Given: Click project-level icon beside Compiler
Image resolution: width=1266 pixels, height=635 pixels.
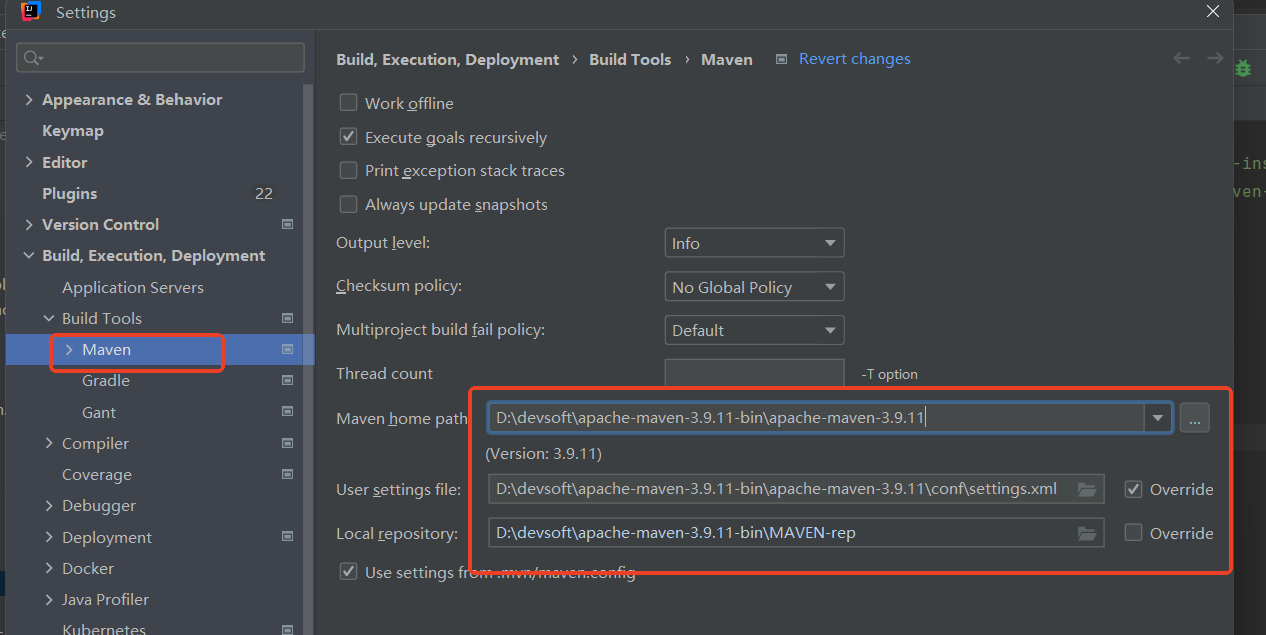Looking at the screenshot, I should click(288, 443).
